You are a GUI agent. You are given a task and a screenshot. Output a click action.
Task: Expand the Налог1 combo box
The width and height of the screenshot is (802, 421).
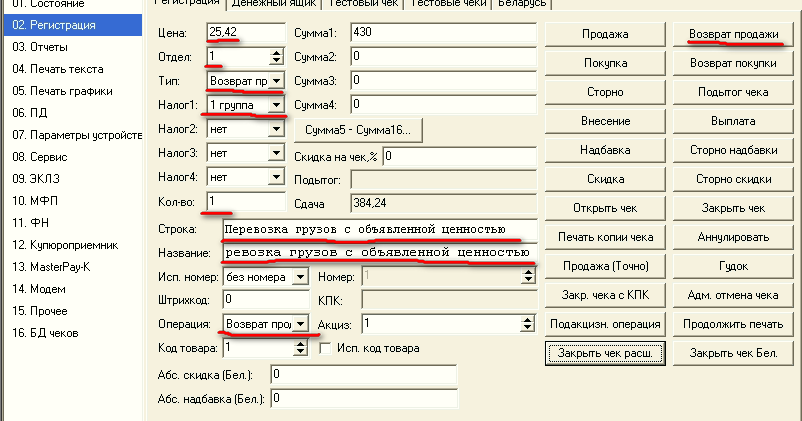coord(276,105)
